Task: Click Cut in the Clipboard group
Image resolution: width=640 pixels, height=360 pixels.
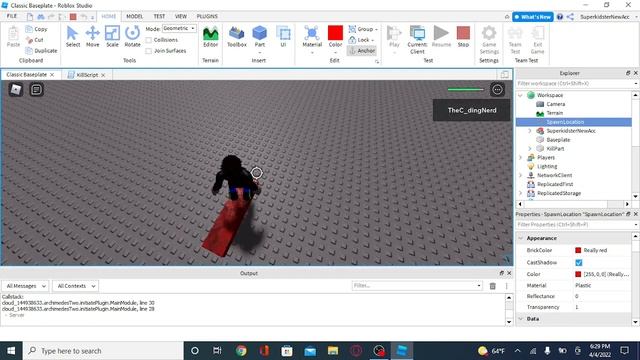Action: point(35,40)
